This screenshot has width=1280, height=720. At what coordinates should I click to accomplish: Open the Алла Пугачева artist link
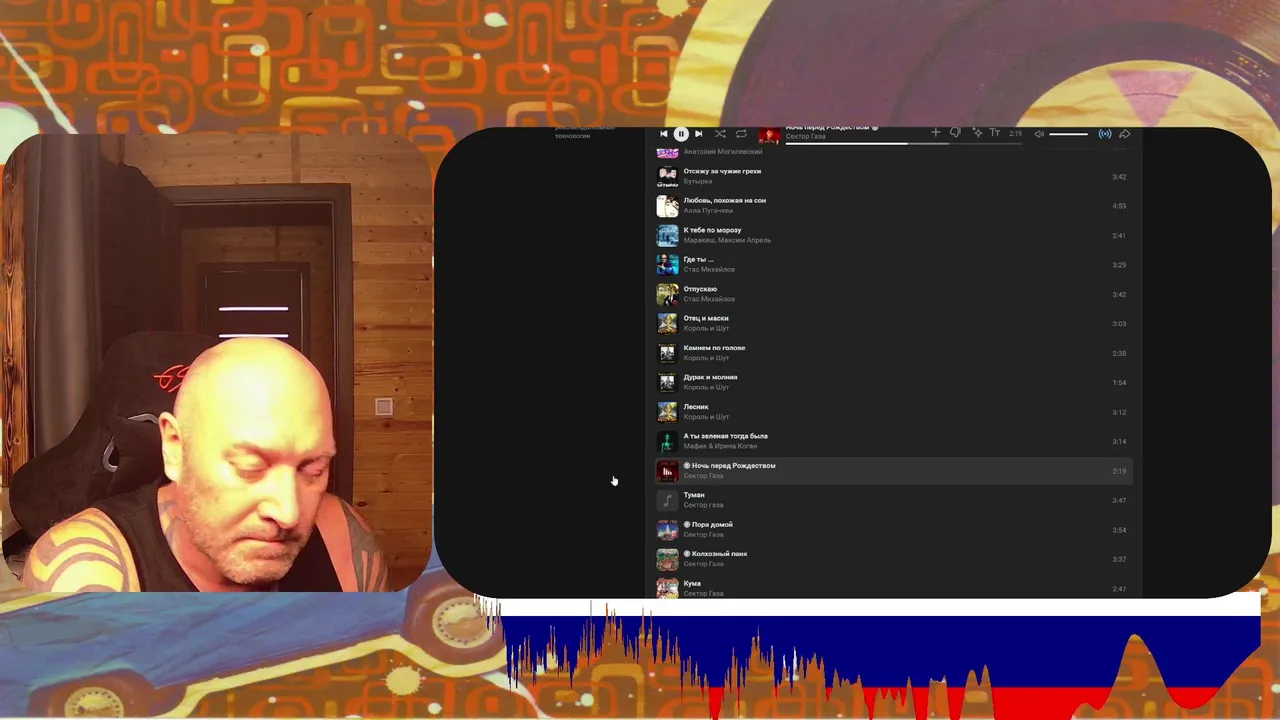pos(708,211)
